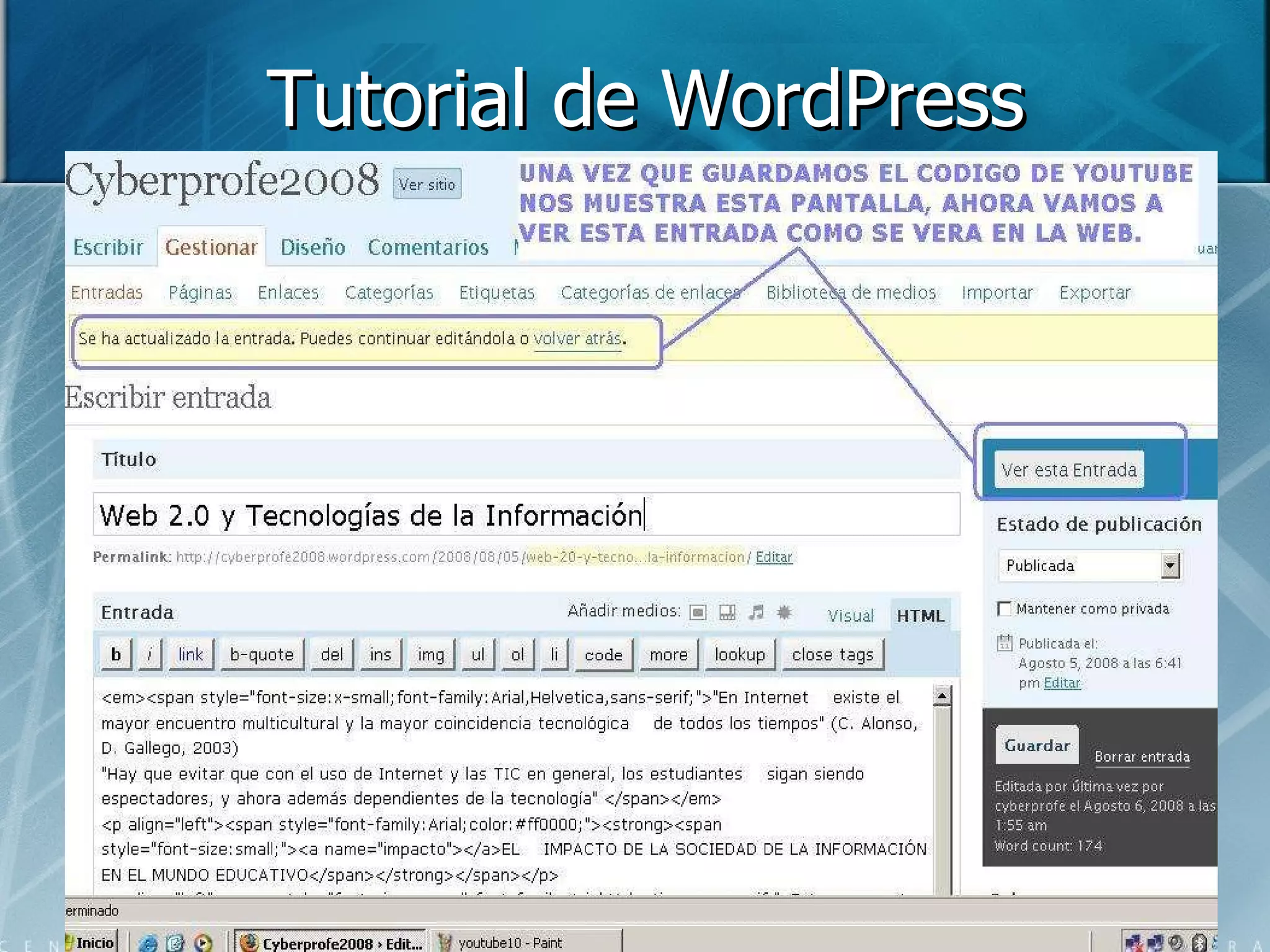This screenshot has width=1270, height=952.
Task: Insert a more tag in the editor
Action: (x=668, y=654)
